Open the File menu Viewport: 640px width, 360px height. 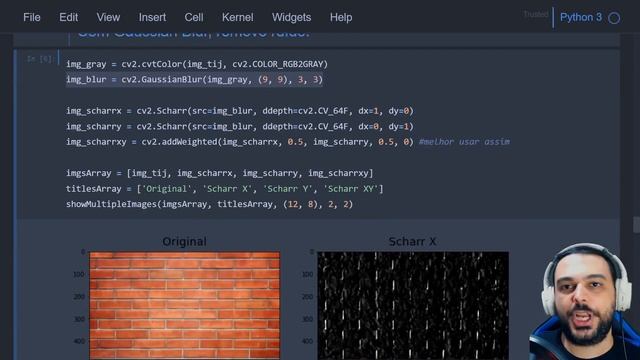[32, 18]
